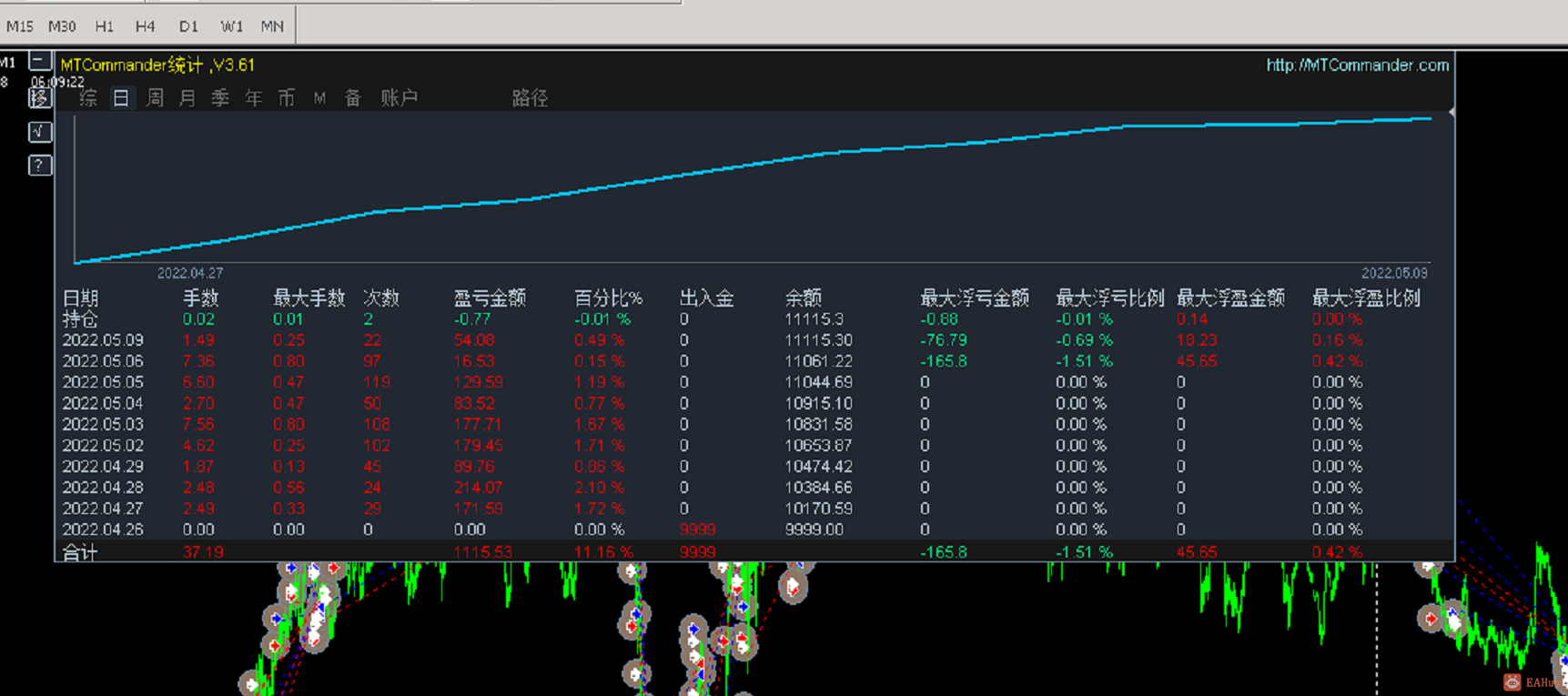This screenshot has width=1568, height=696.
Task: Open the 综 summary tab
Action: (x=88, y=98)
